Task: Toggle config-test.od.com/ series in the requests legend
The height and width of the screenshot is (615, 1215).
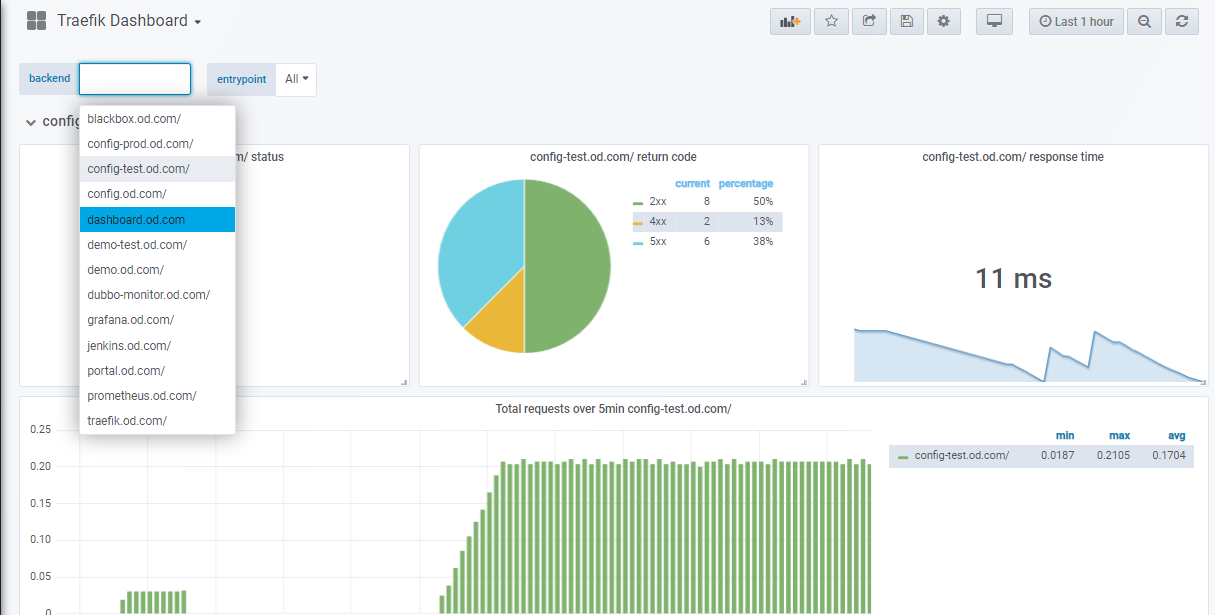Action: (x=961, y=456)
